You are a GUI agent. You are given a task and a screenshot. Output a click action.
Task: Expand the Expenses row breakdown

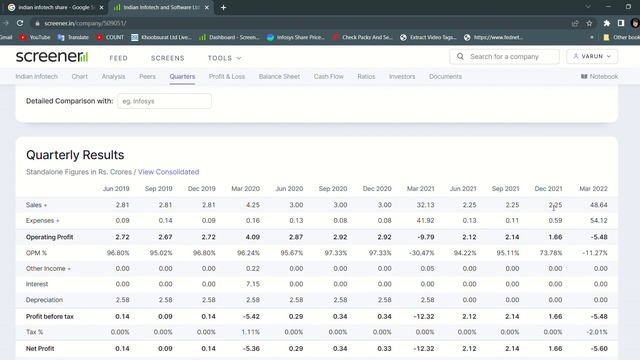tap(42, 220)
